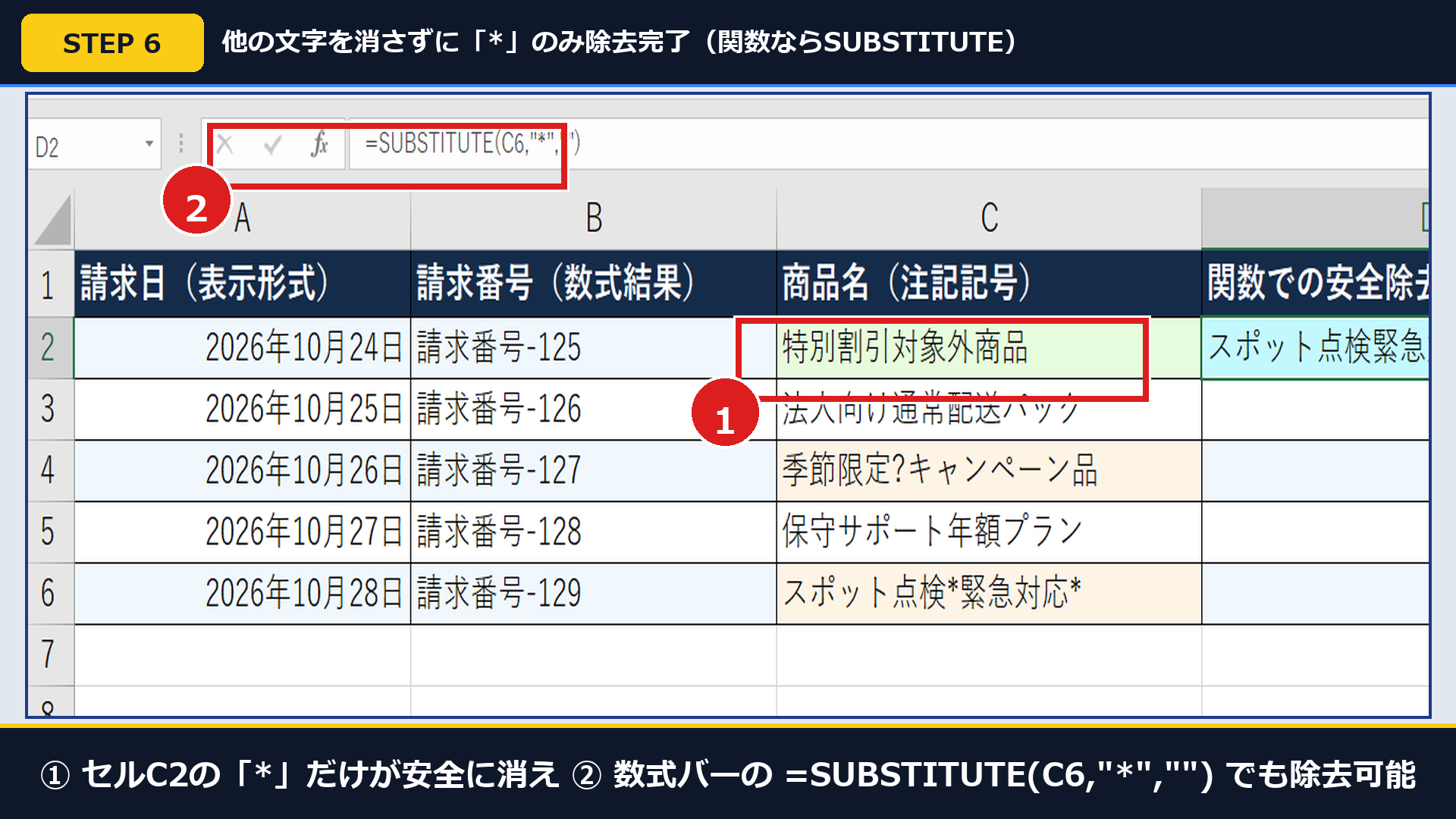Click the formula bar SUBSTITUTE formula text
Screen dimensions: 1456x819
click(x=472, y=143)
